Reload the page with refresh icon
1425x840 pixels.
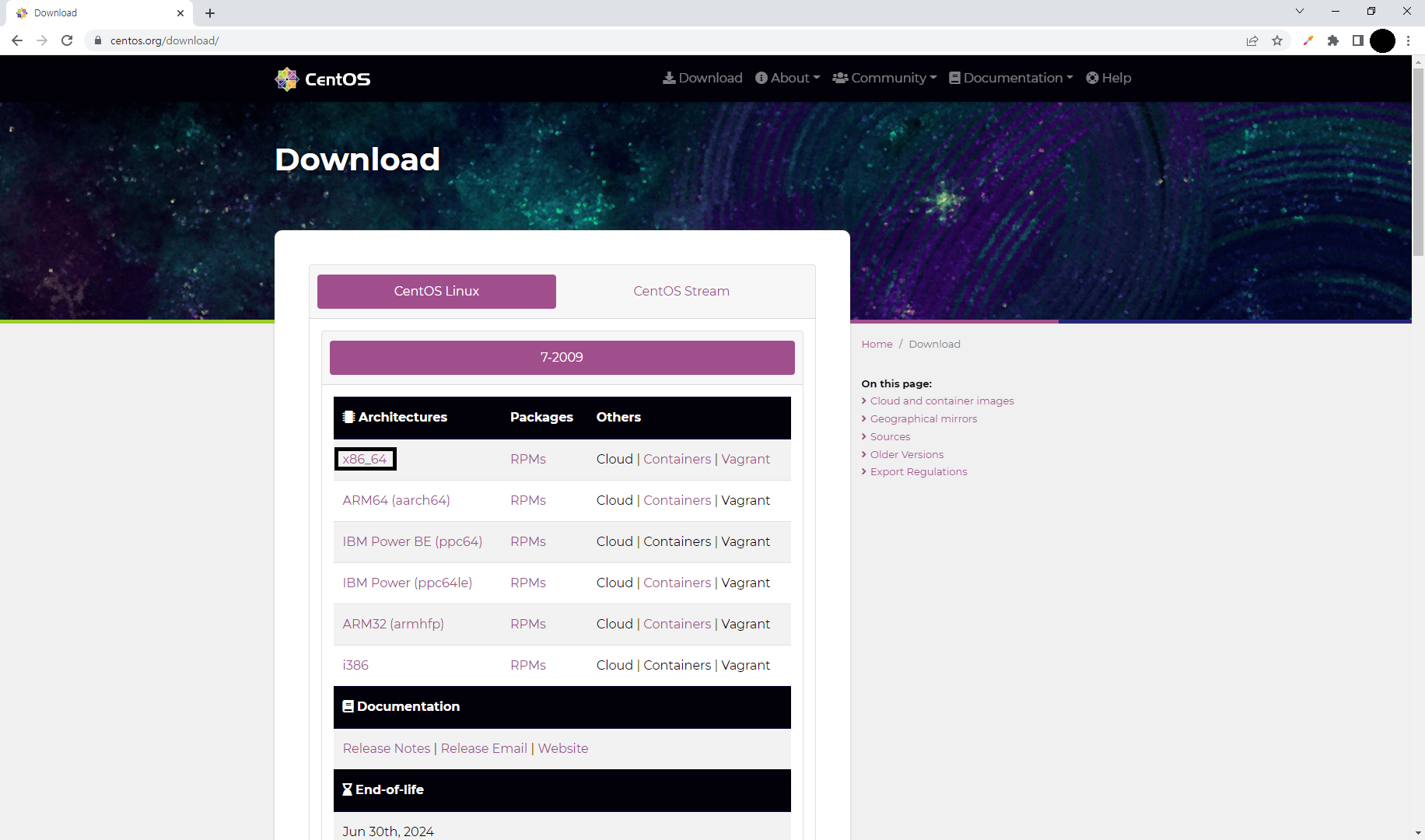point(67,40)
